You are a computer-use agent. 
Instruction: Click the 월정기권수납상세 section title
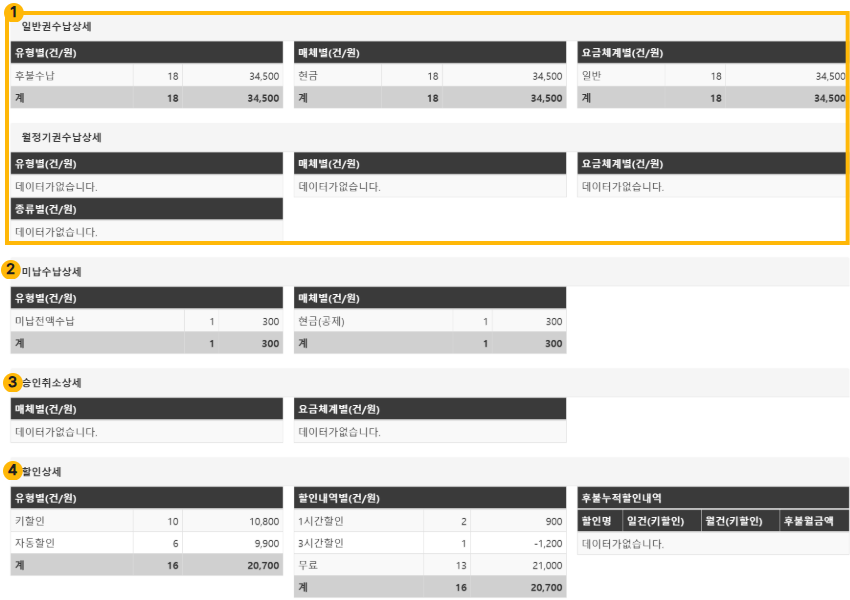point(61,138)
